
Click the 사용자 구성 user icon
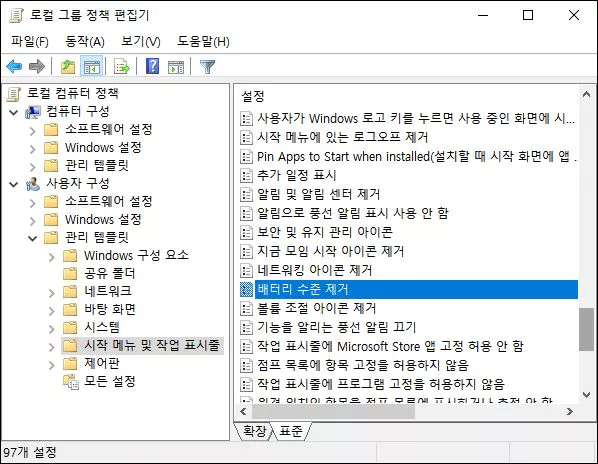point(33,184)
